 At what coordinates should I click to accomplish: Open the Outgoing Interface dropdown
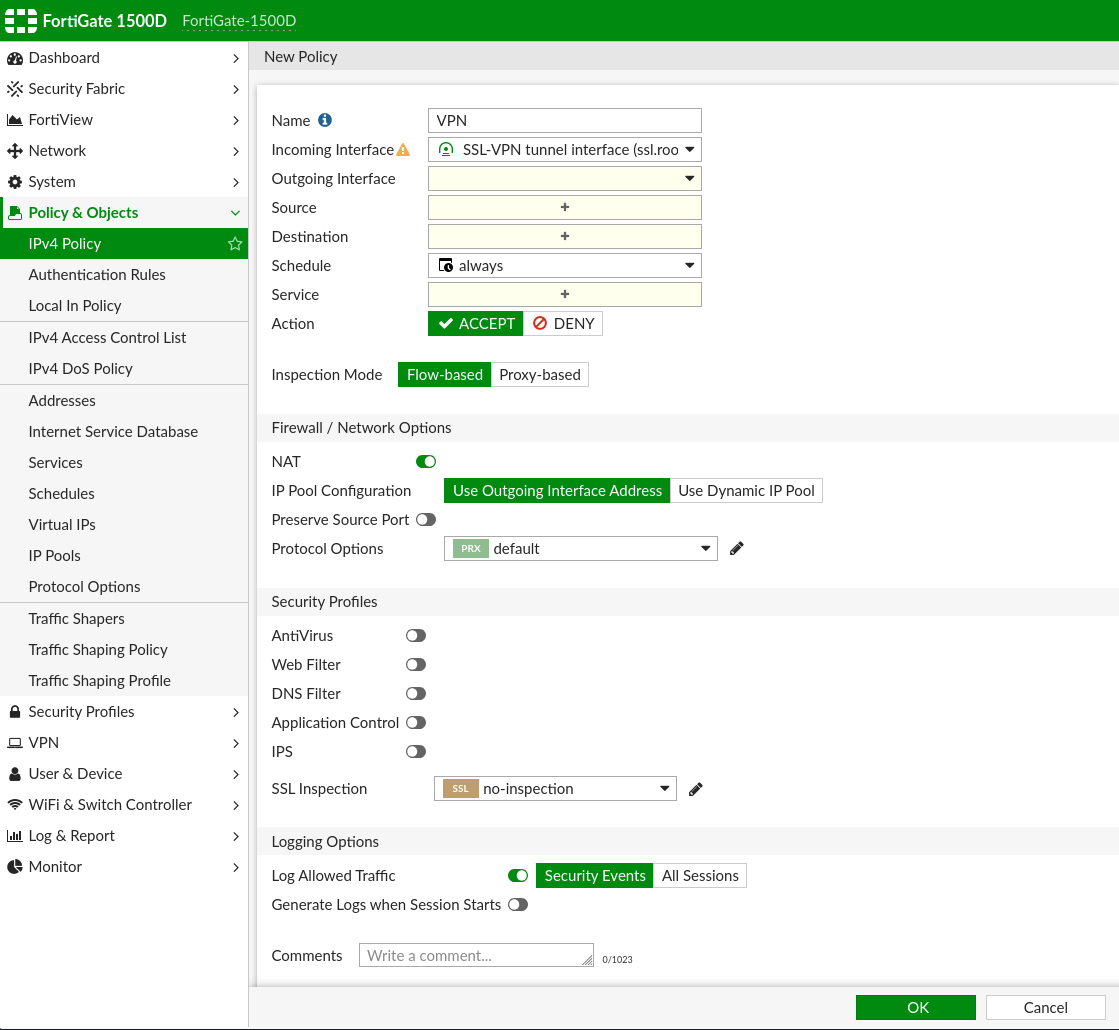pos(564,179)
